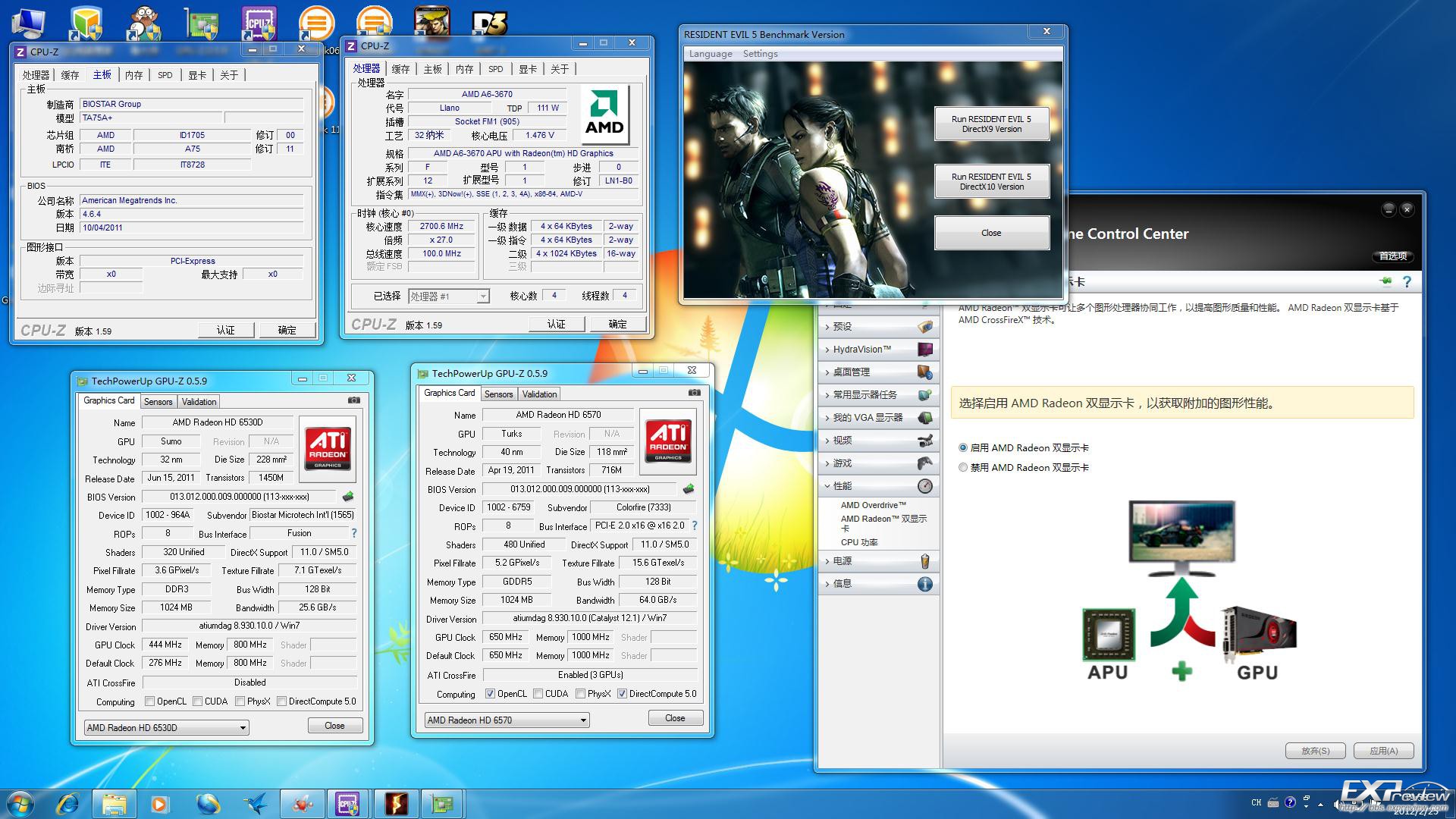Toggle PhysX checkbox in HD 6530D window
The height and width of the screenshot is (819, 1456).
240,701
